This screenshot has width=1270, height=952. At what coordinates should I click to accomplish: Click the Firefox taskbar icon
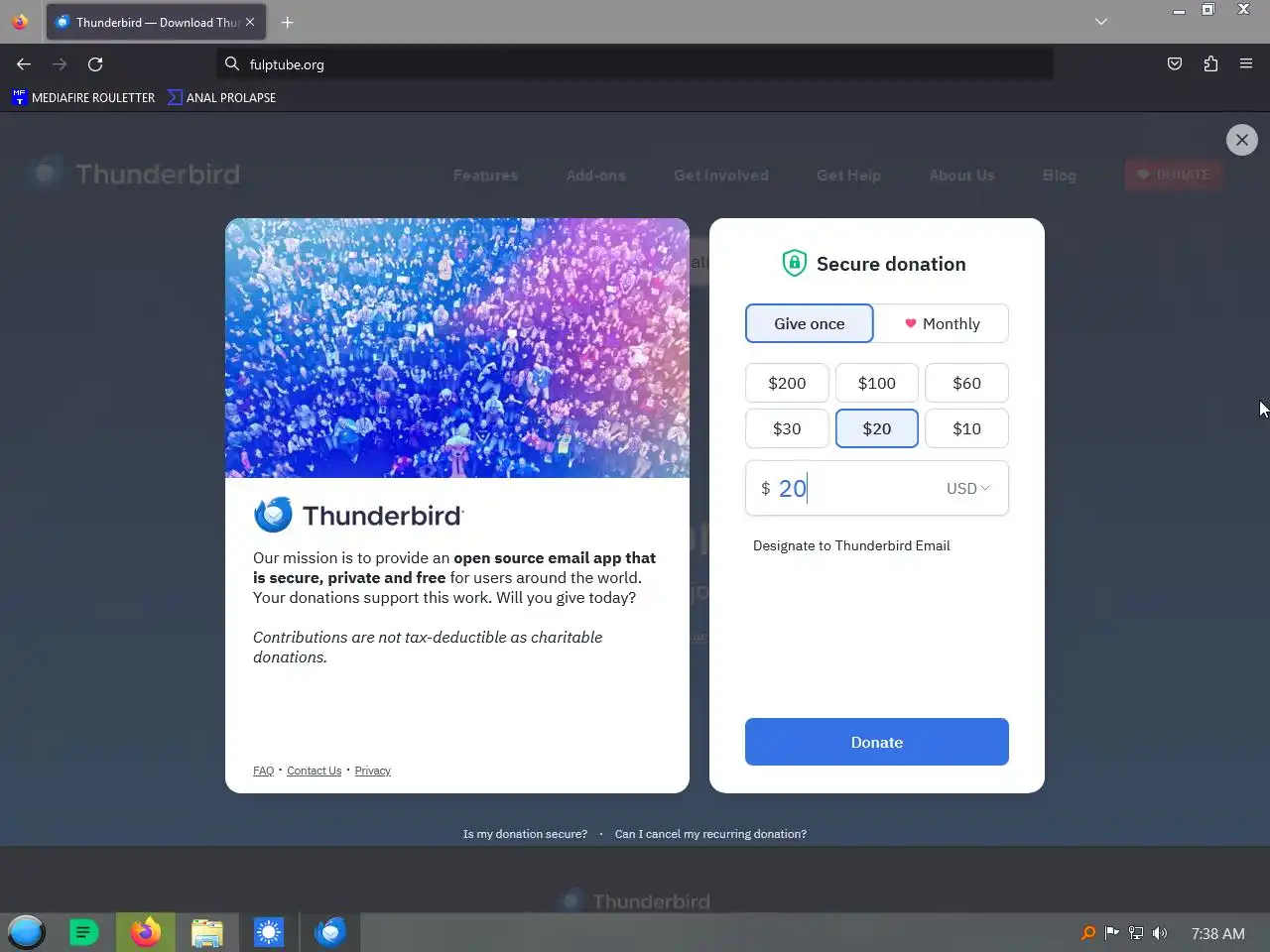146,932
